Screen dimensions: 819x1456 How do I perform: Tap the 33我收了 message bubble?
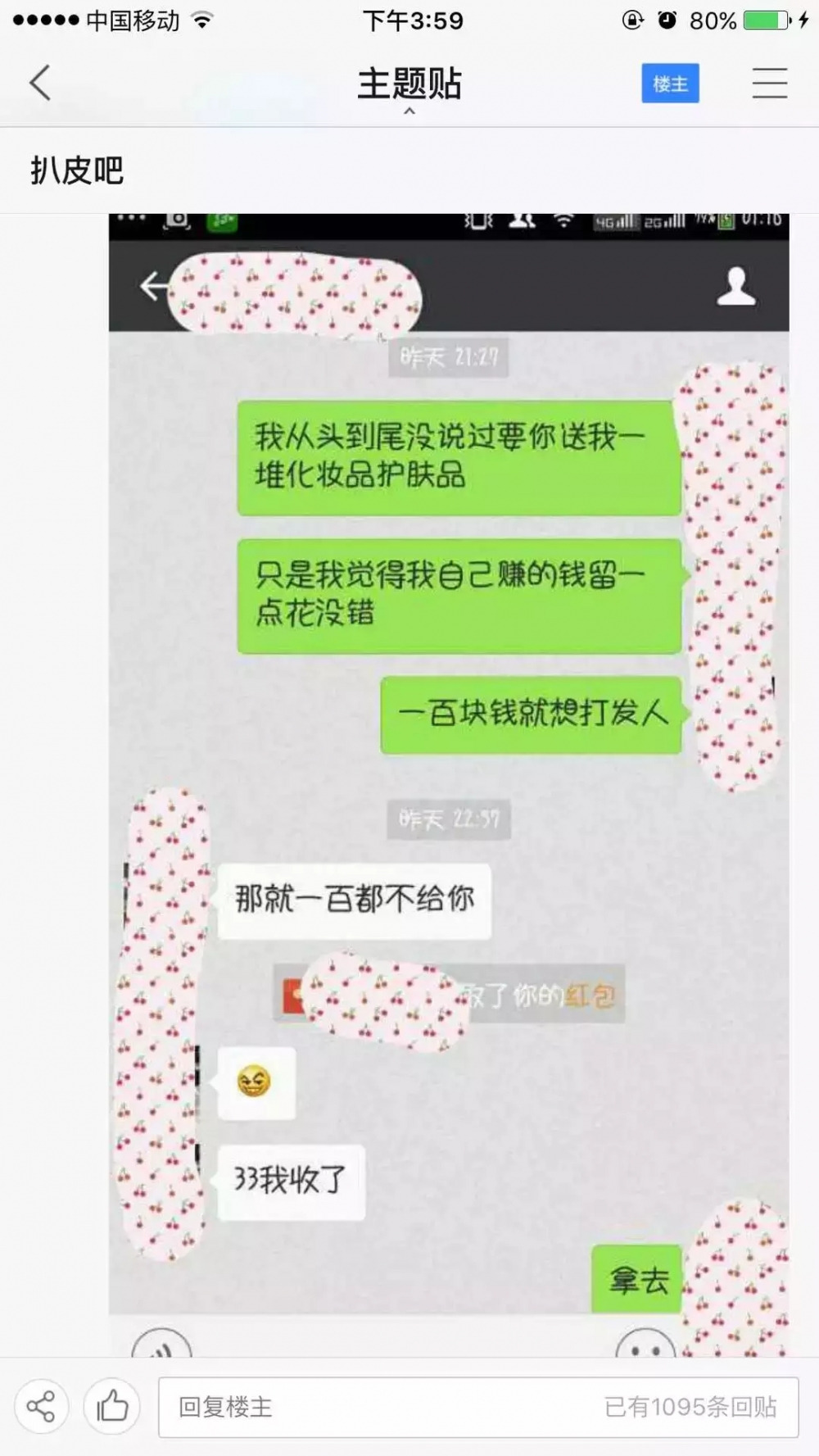click(x=291, y=1182)
